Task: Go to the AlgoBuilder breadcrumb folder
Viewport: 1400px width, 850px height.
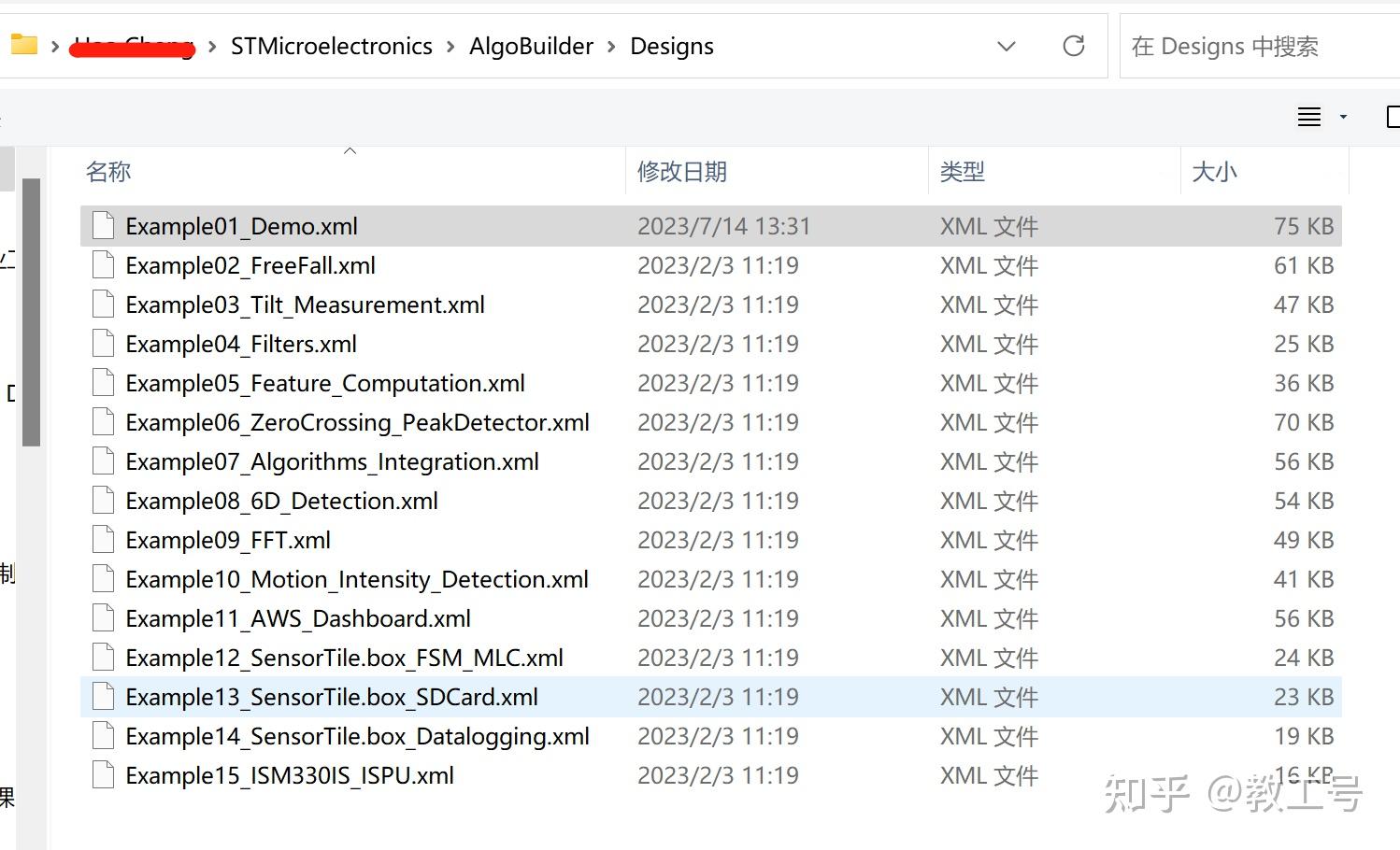Action: [x=531, y=47]
